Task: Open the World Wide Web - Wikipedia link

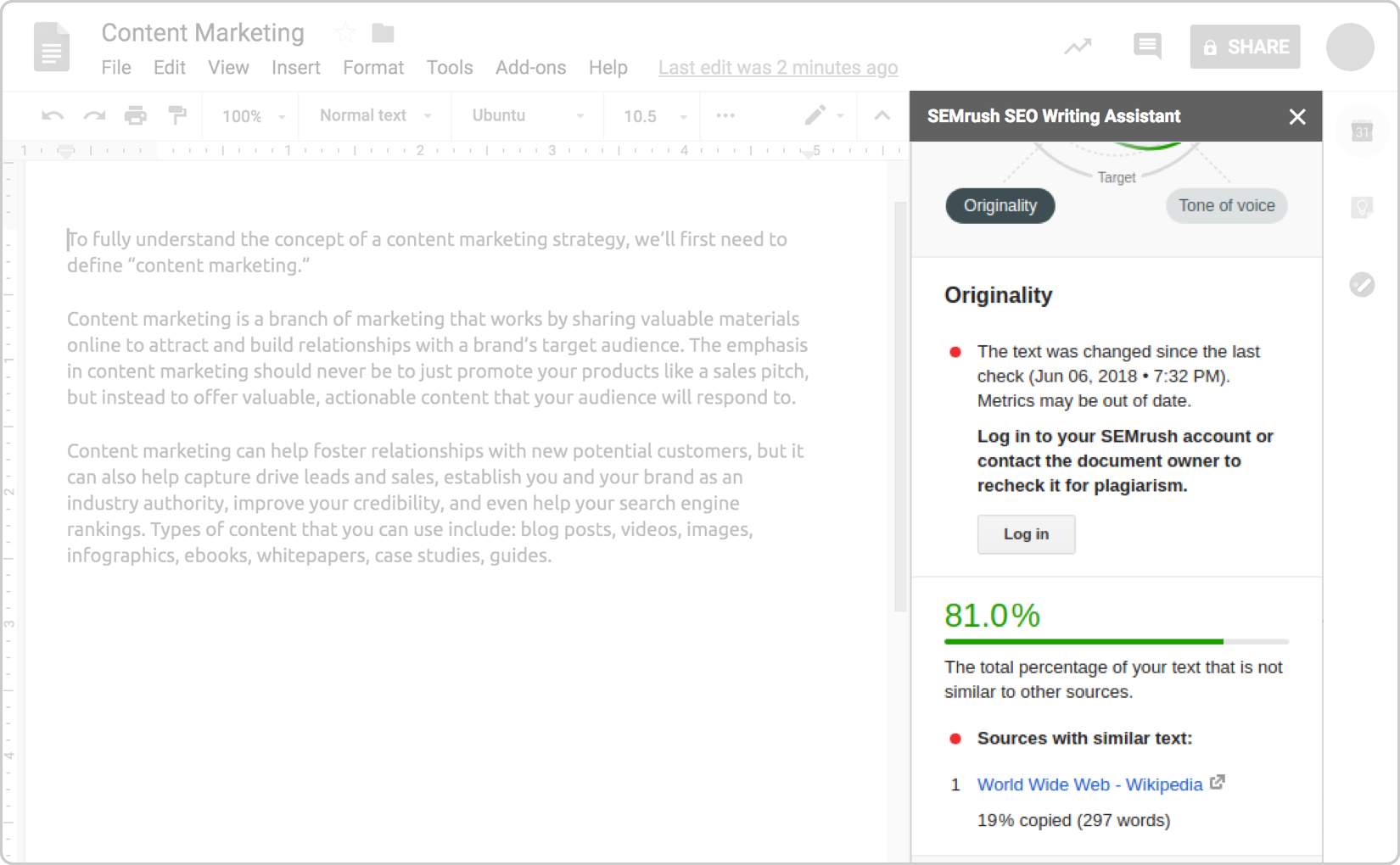Action: pos(1089,784)
